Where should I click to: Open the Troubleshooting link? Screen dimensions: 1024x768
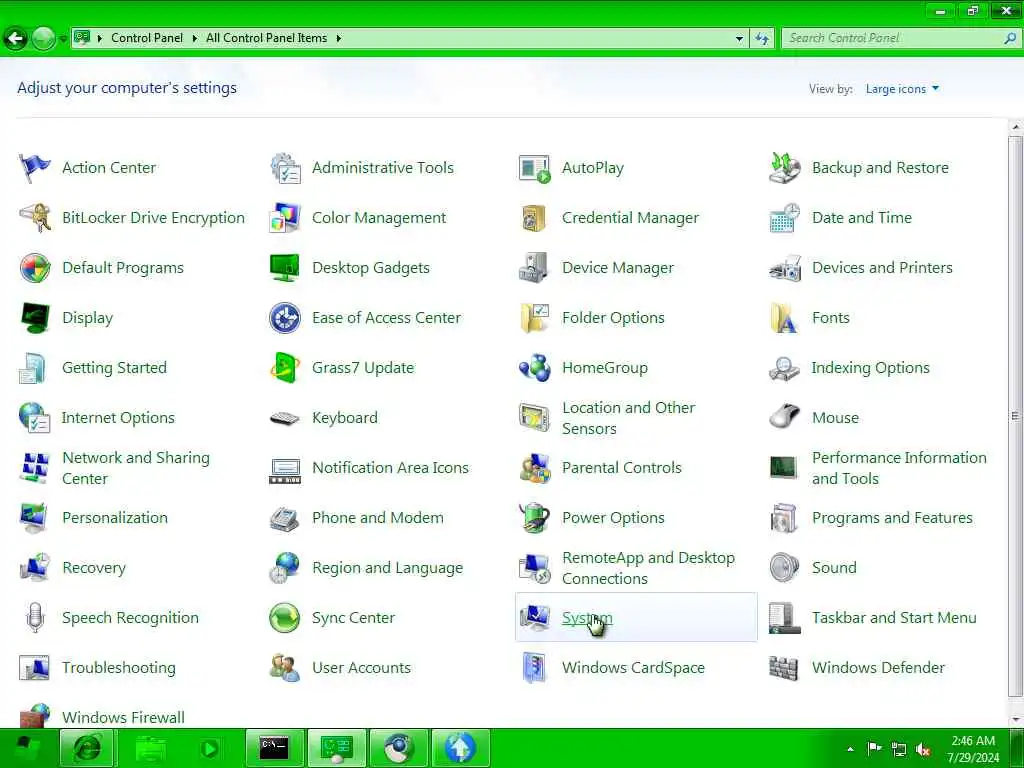point(119,668)
